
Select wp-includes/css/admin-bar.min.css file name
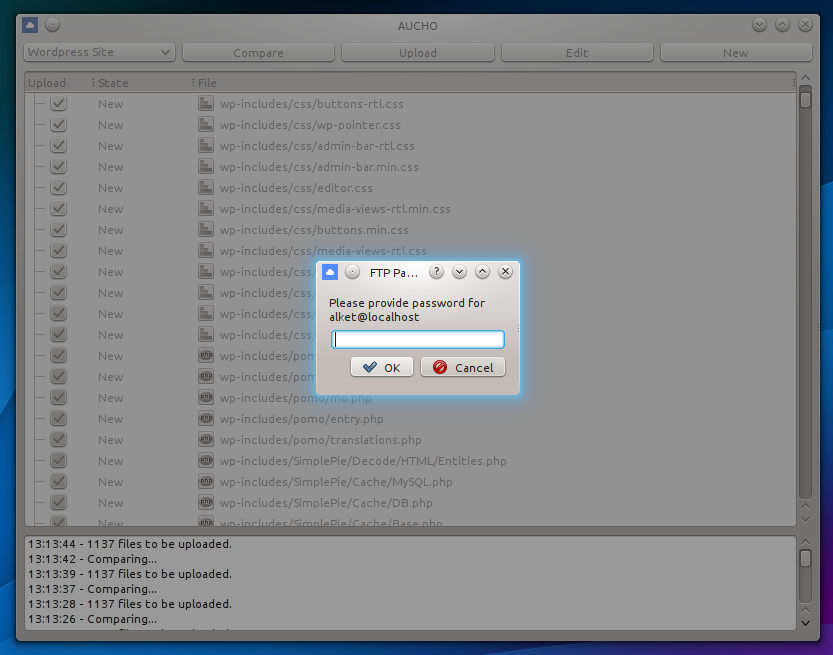(319, 167)
